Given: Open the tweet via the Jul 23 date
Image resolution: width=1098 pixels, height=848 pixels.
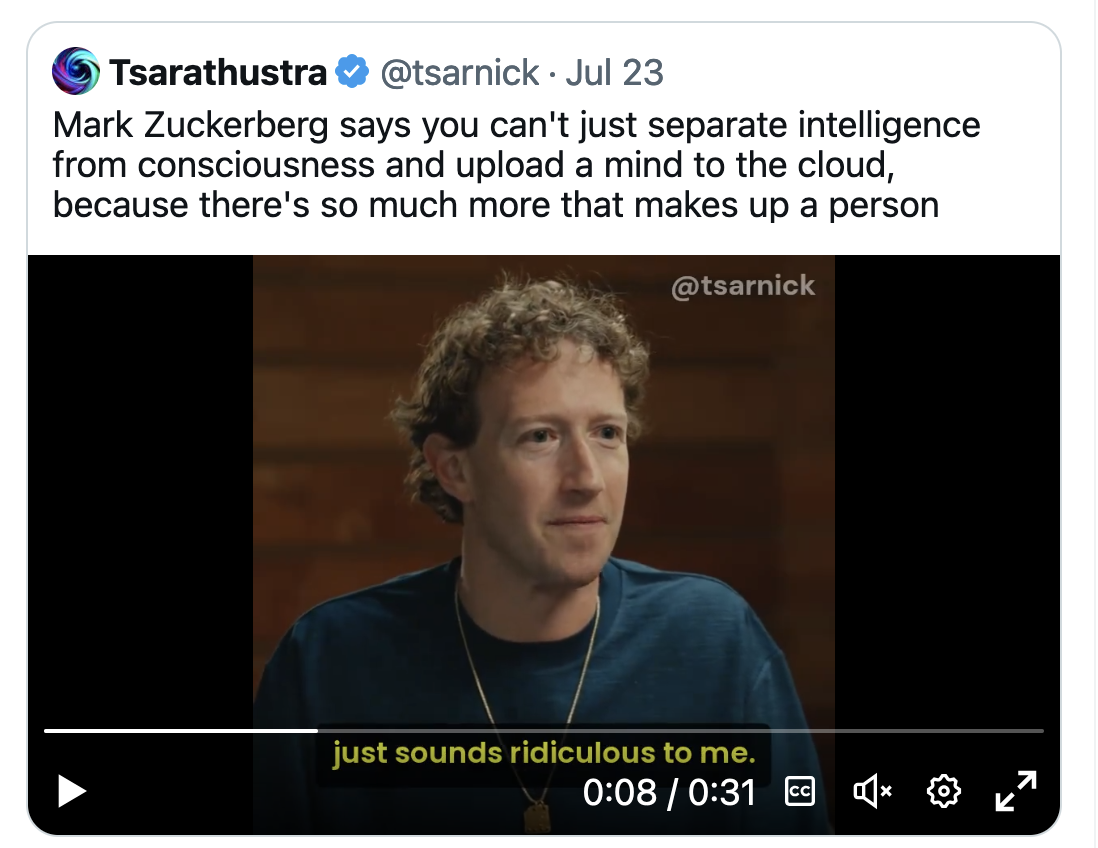Looking at the screenshot, I should (x=614, y=72).
